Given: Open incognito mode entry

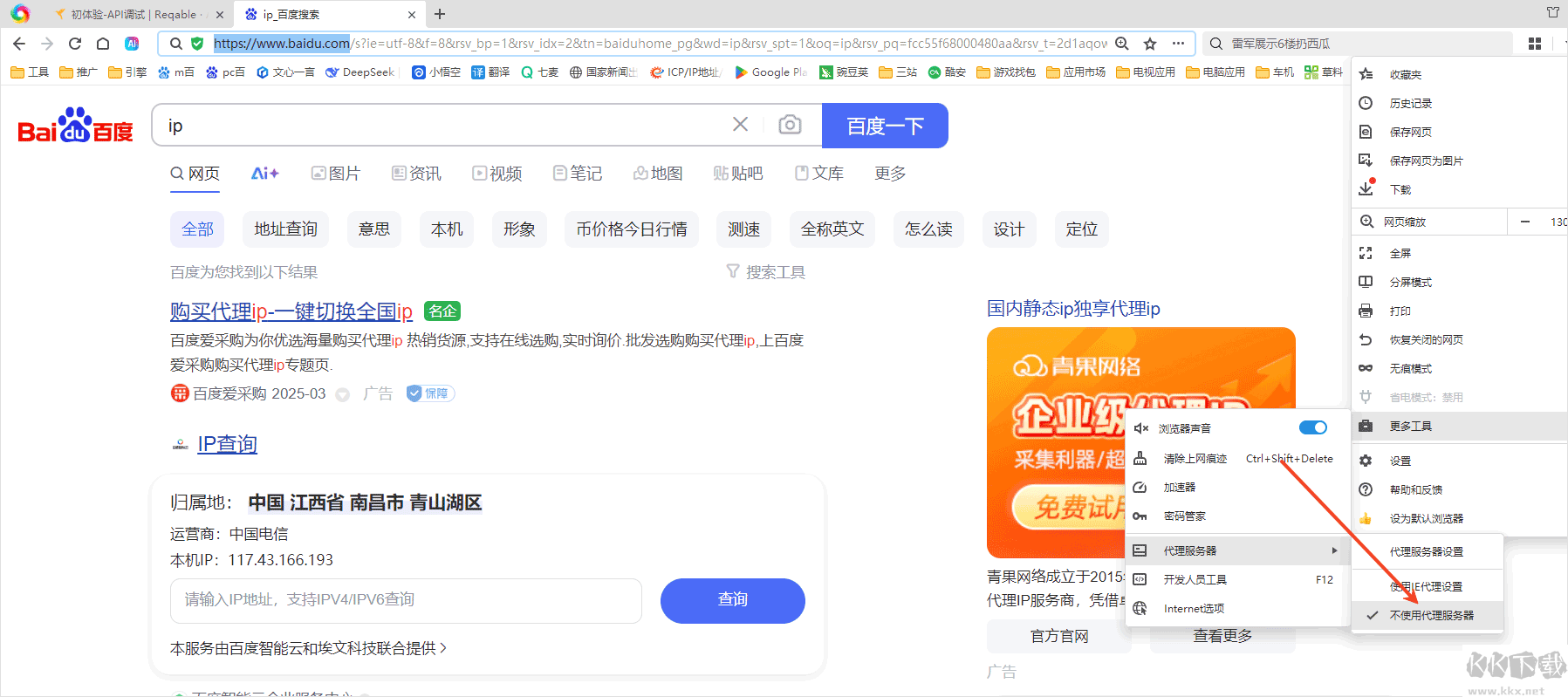Looking at the screenshot, I should (x=1460, y=369).
